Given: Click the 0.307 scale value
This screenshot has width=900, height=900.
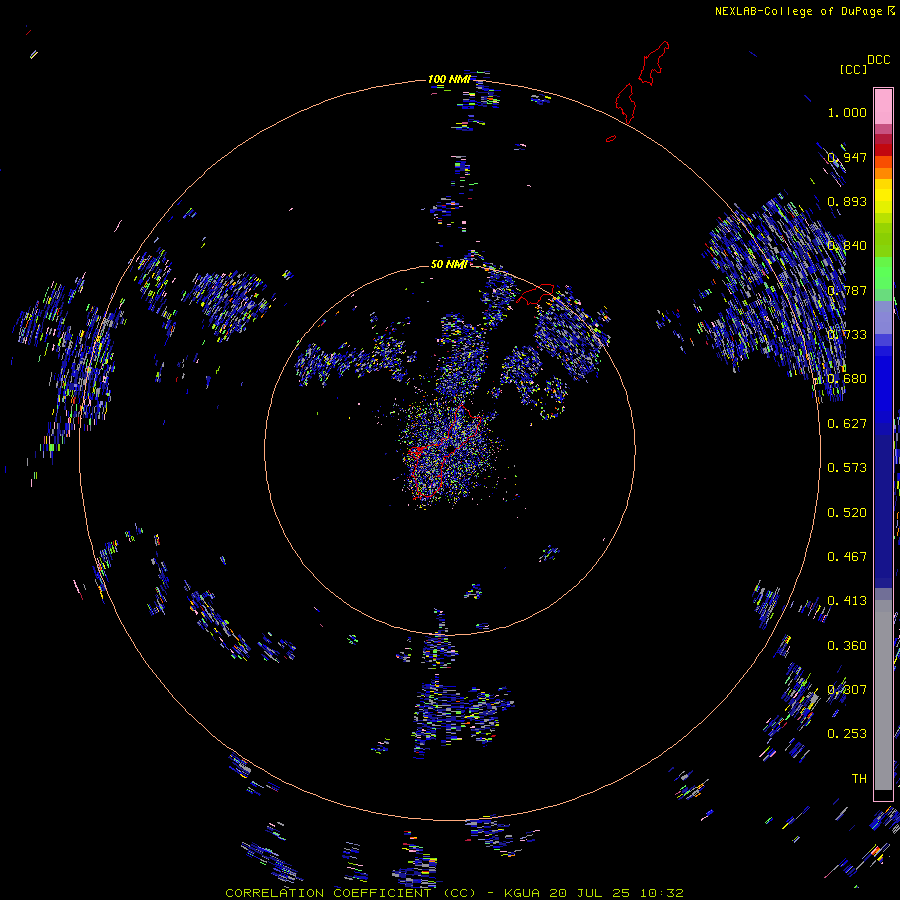Looking at the screenshot, I should [847, 690].
